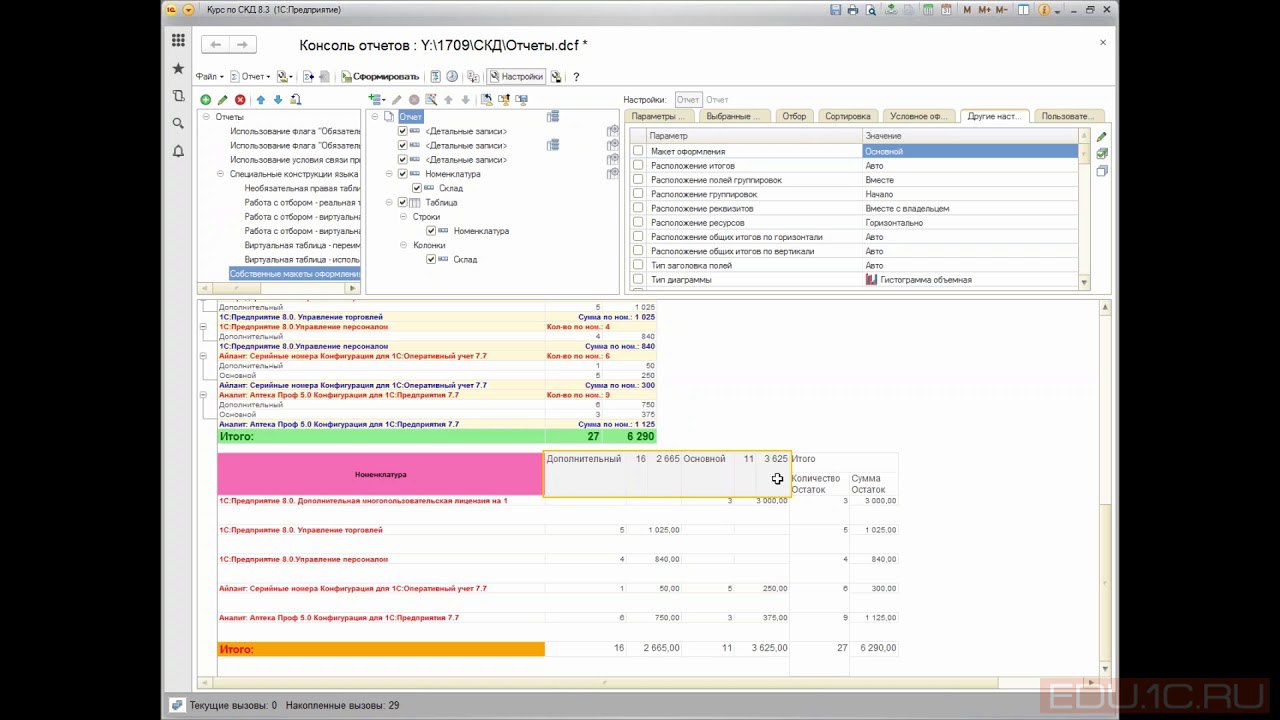Click the Гистограмма объемная value

pyautogui.click(x=970, y=280)
